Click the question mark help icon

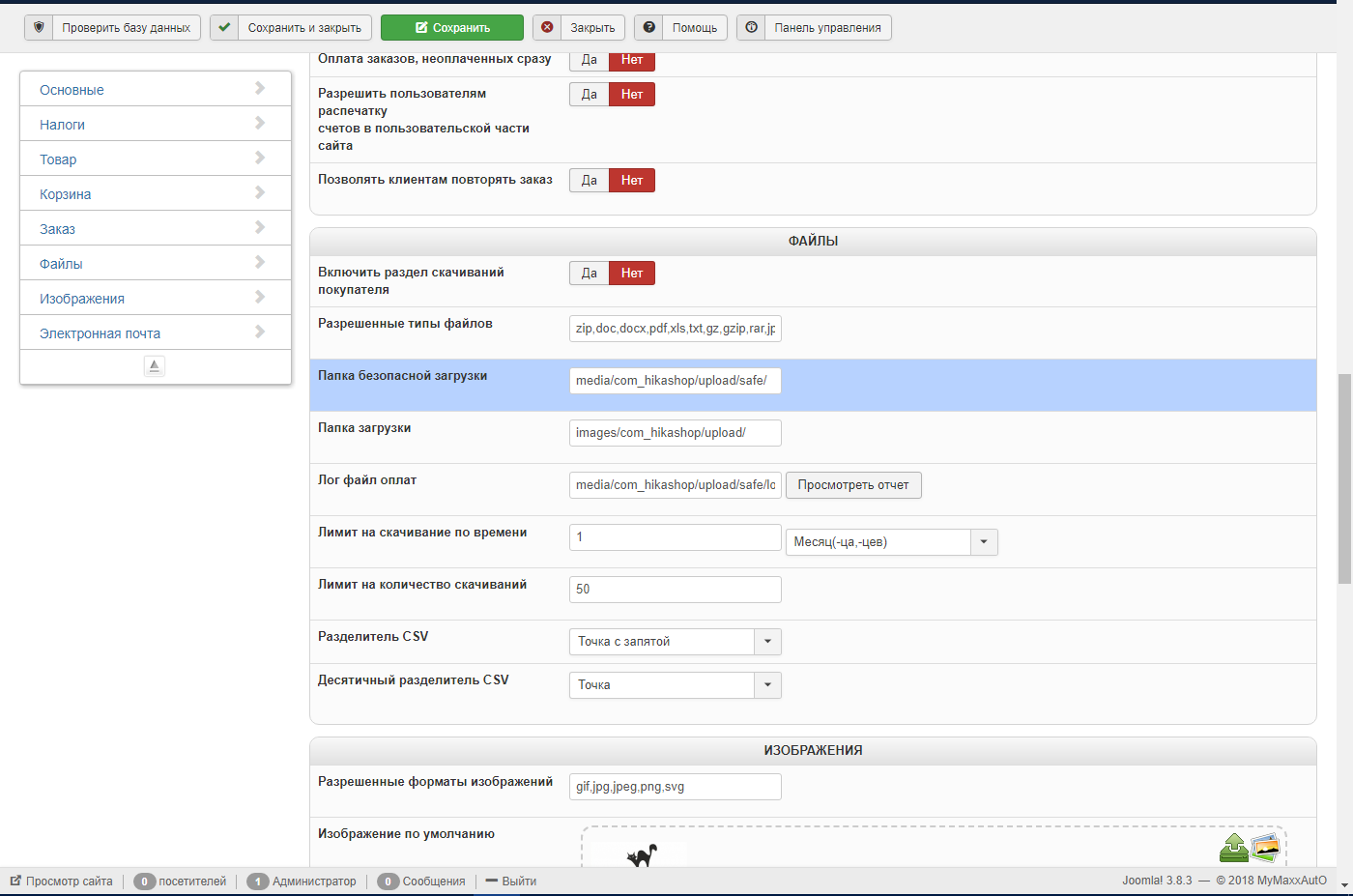coord(649,27)
